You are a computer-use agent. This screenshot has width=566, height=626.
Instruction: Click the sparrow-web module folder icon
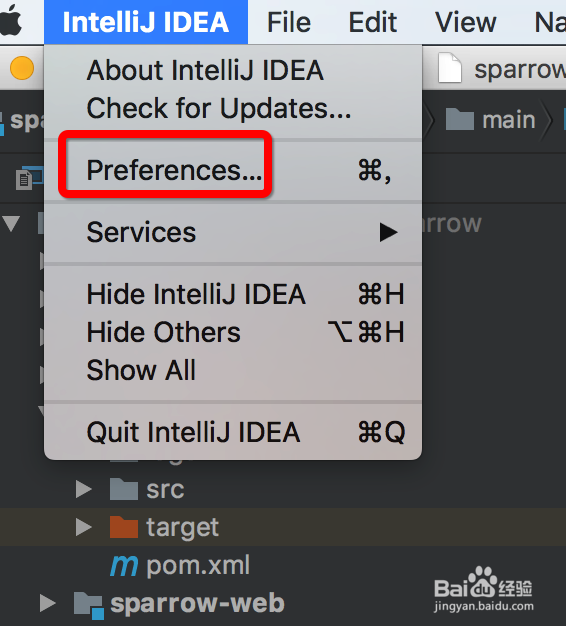(x=89, y=605)
